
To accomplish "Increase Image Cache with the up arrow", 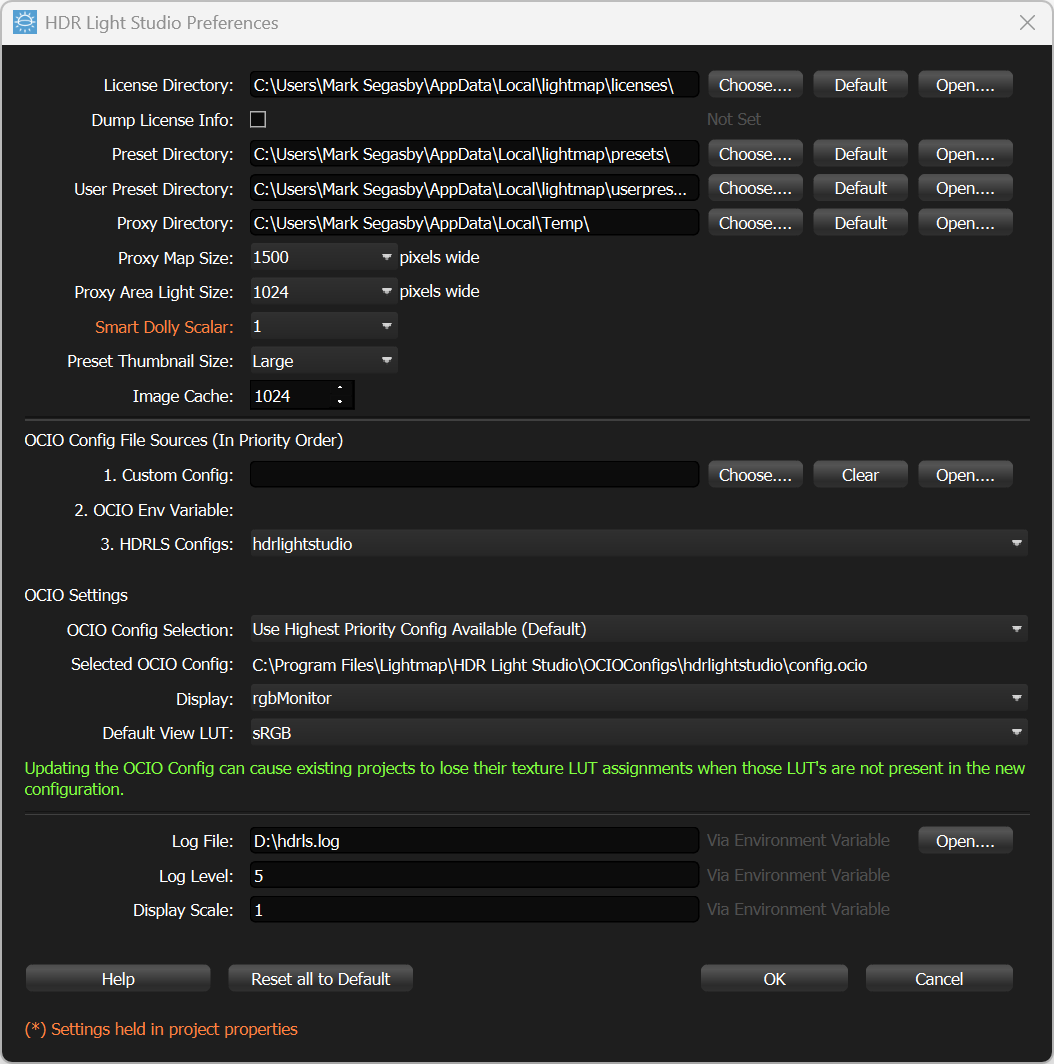I will click(340, 389).
